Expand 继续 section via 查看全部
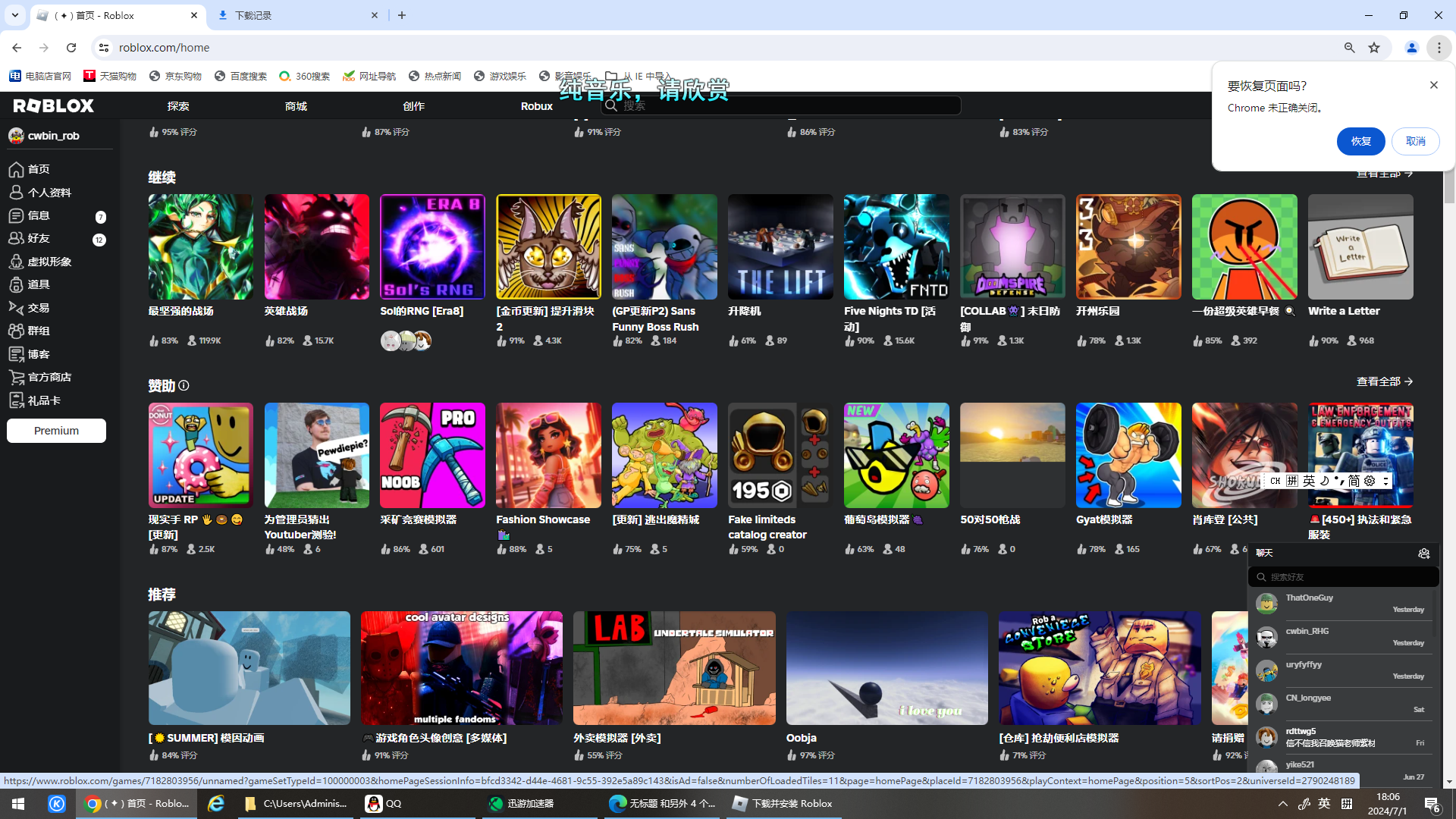 1384,174
